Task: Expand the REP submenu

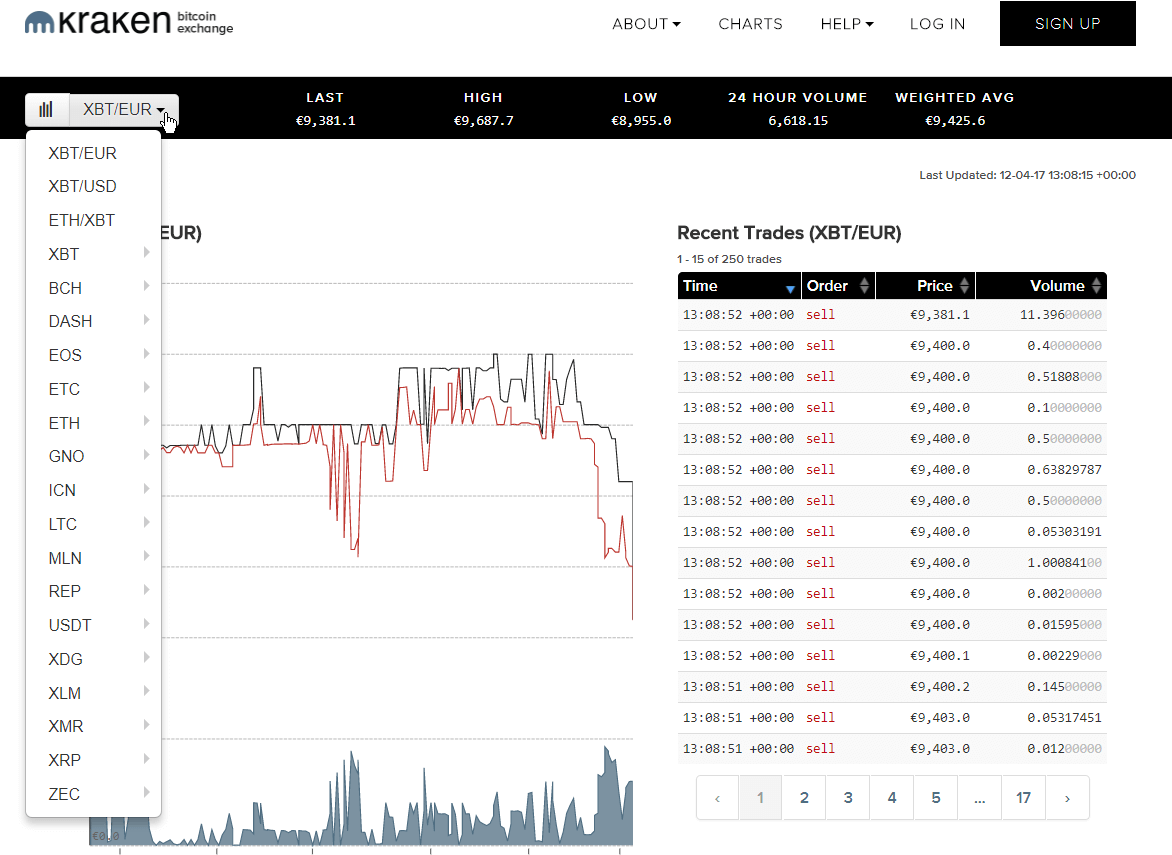Action: click(93, 591)
